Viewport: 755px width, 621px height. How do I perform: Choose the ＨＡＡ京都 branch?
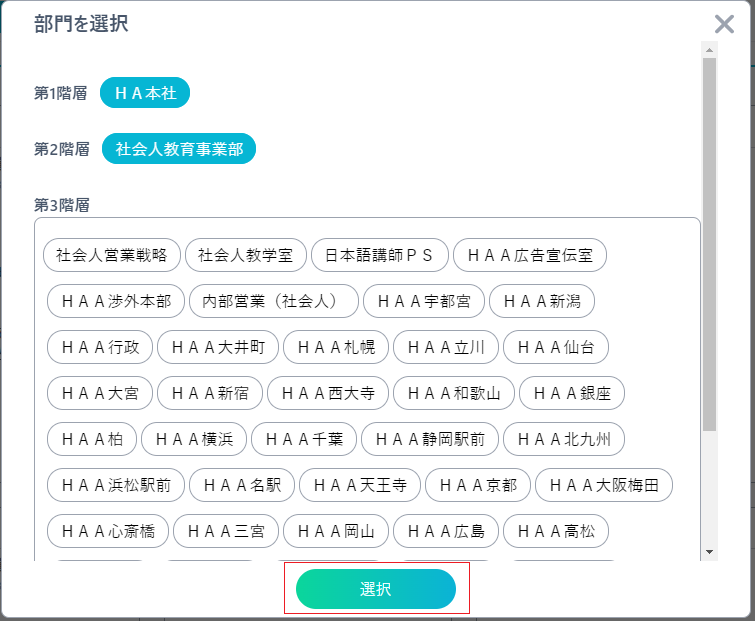(477, 485)
